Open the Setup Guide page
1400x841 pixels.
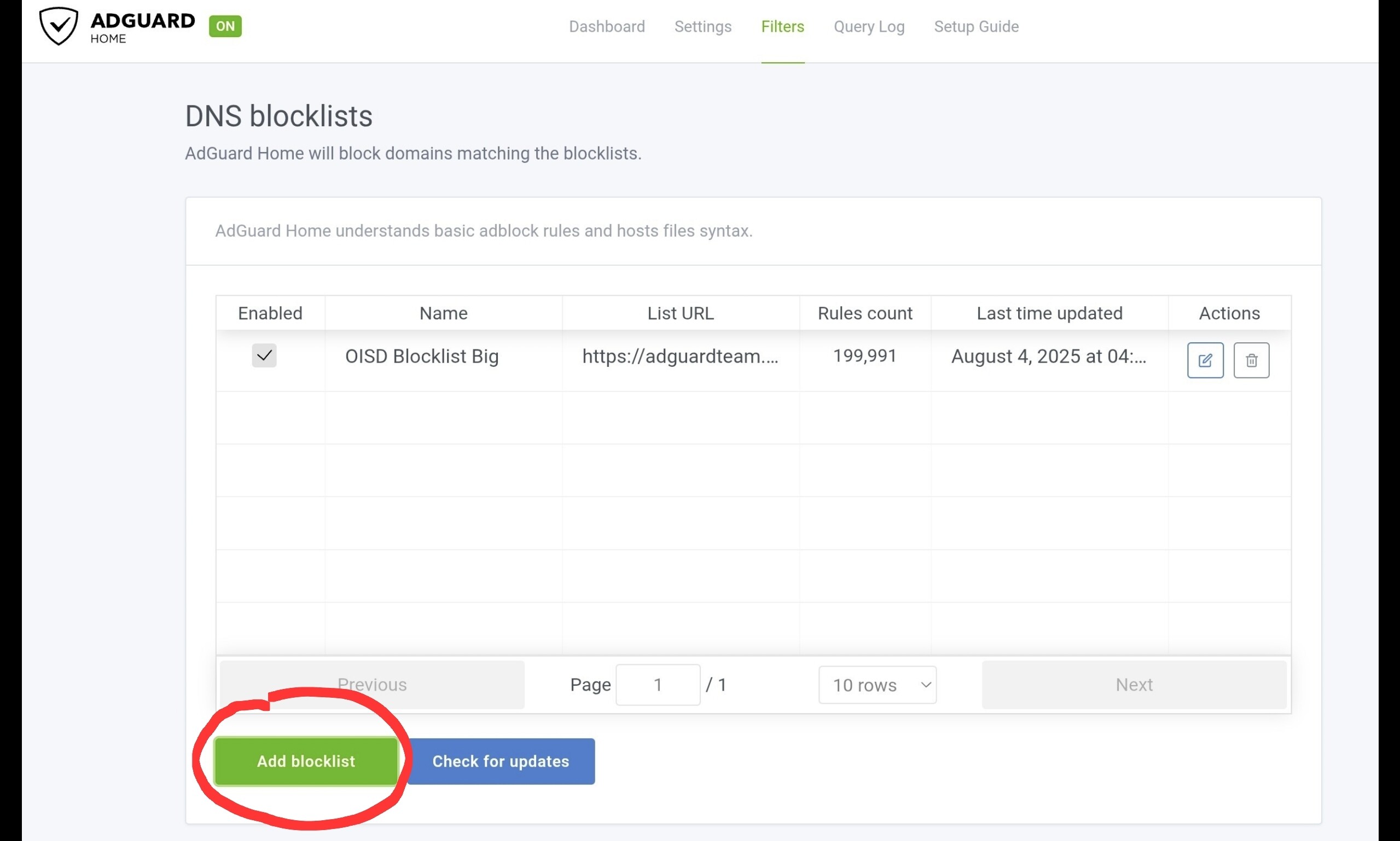coord(976,27)
